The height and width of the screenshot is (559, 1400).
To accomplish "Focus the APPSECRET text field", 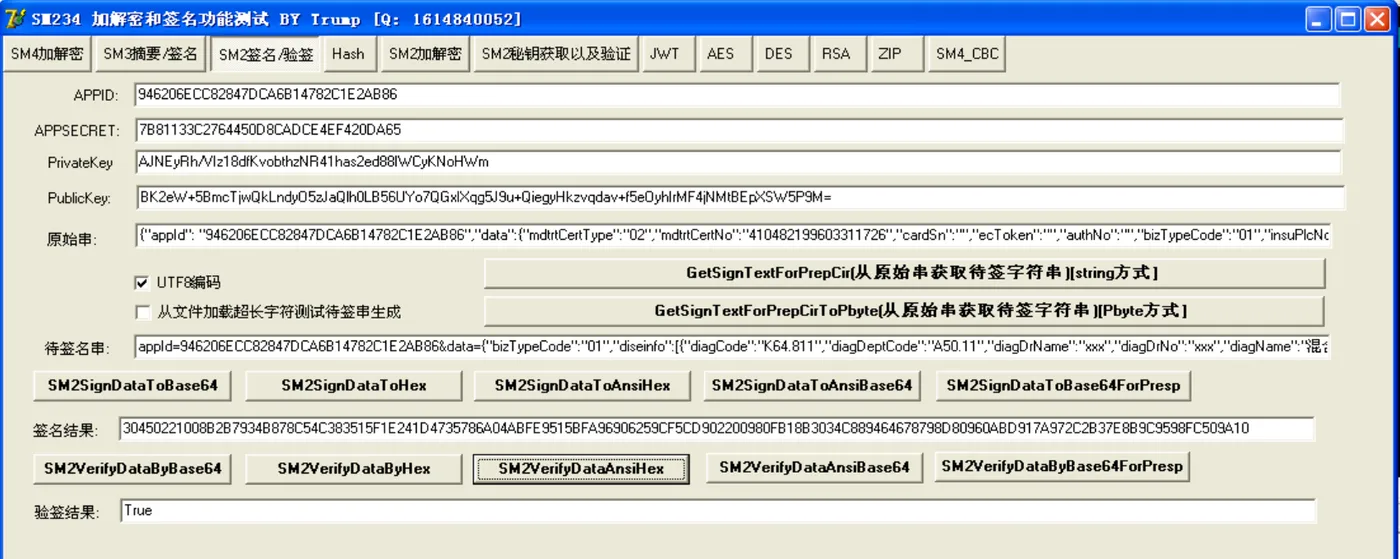I will tap(739, 130).
